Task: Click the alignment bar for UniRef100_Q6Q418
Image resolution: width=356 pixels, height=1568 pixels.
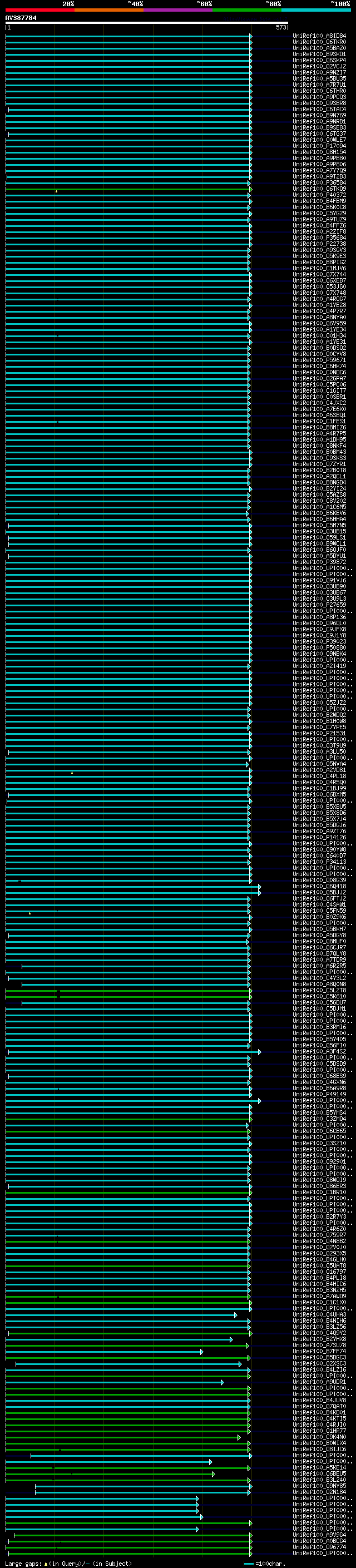Action: coord(133,887)
